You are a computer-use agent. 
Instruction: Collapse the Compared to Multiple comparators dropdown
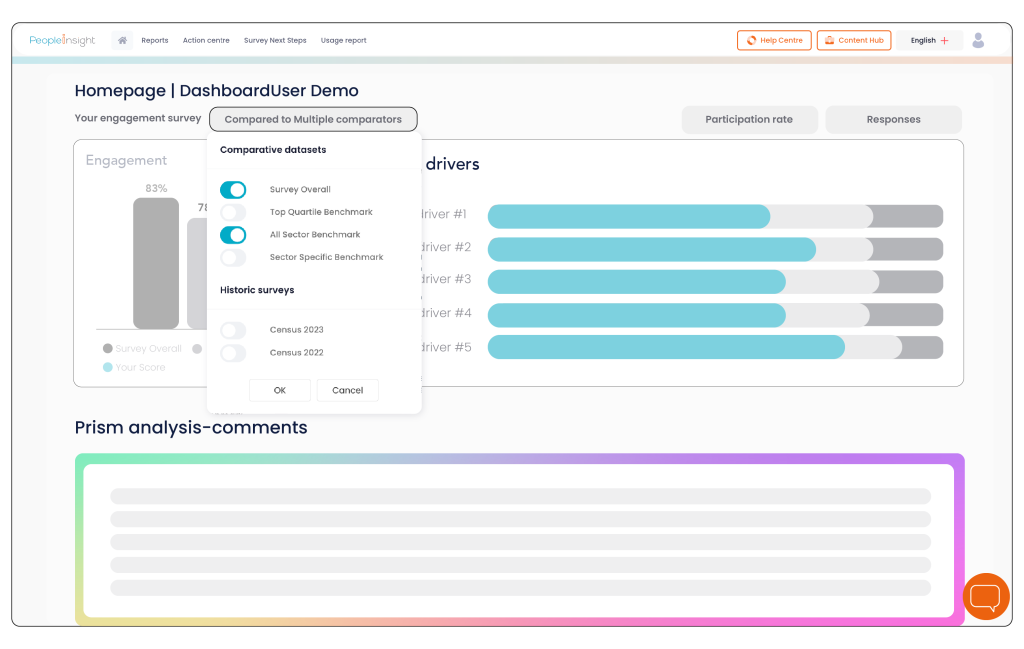point(313,119)
